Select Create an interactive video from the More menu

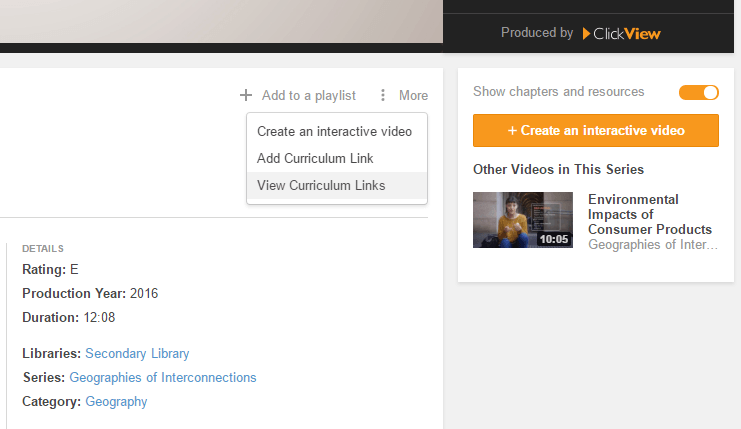[x=336, y=131]
